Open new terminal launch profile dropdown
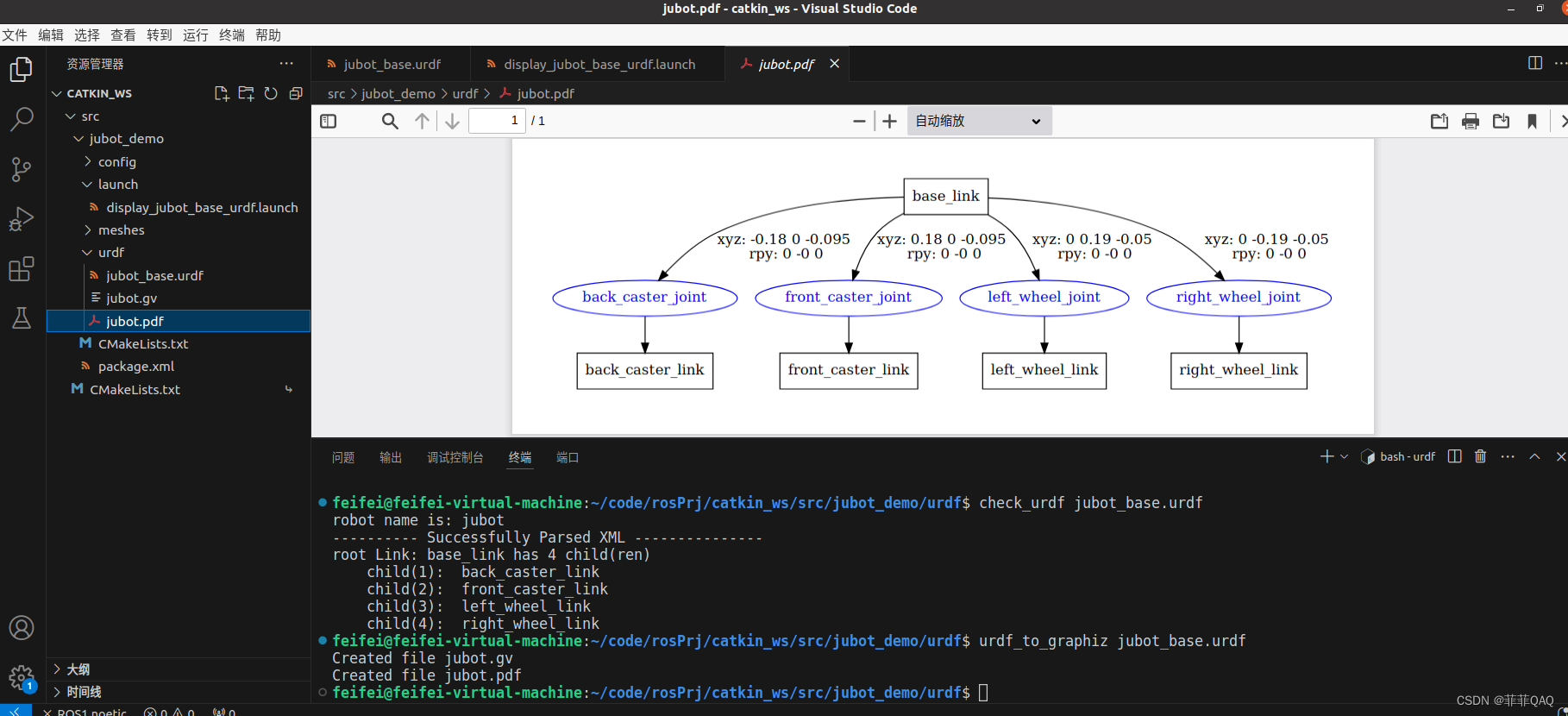 pos(1344,456)
